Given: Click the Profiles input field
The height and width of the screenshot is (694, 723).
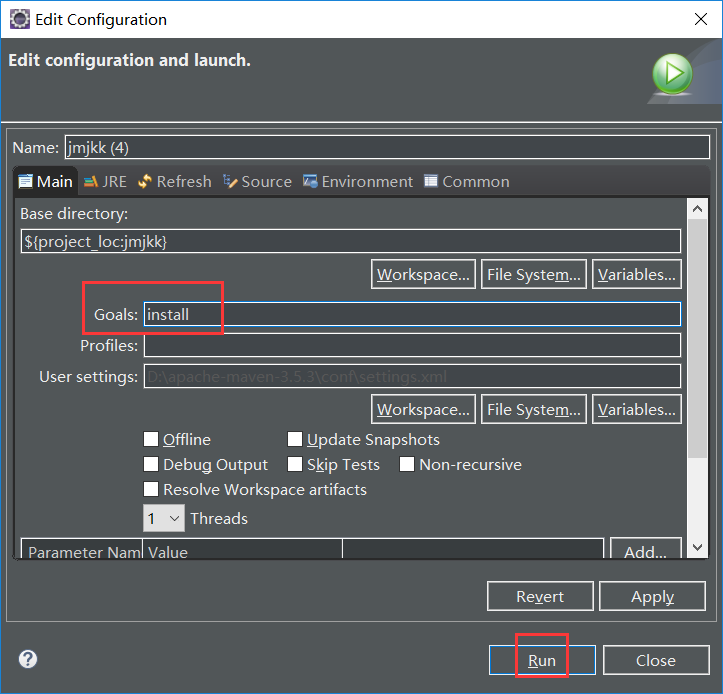Looking at the screenshot, I should click(x=412, y=345).
